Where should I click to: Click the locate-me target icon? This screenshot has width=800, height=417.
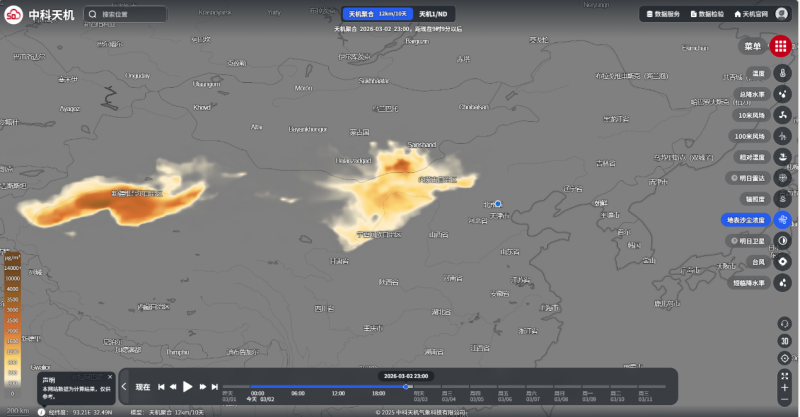point(784,358)
